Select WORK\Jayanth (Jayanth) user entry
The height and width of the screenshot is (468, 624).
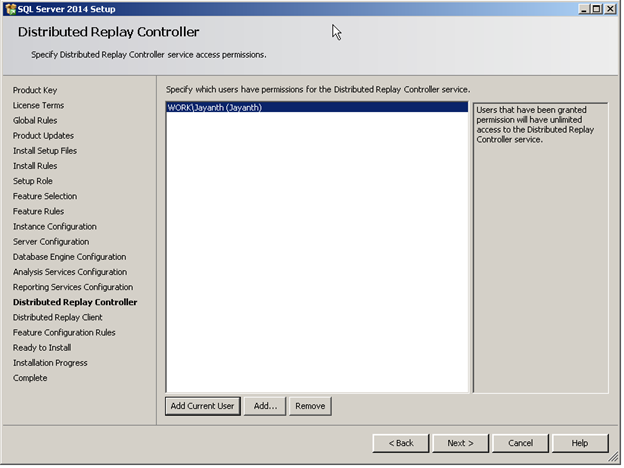tap(317, 107)
